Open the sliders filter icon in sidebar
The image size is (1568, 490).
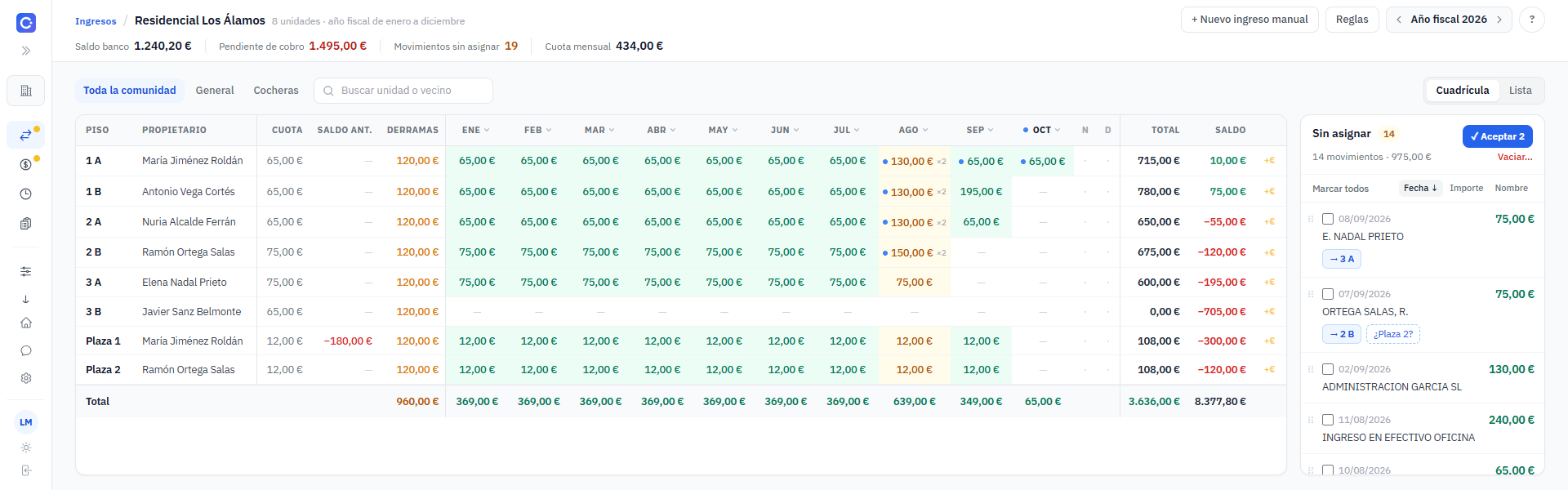coord(26,271)
